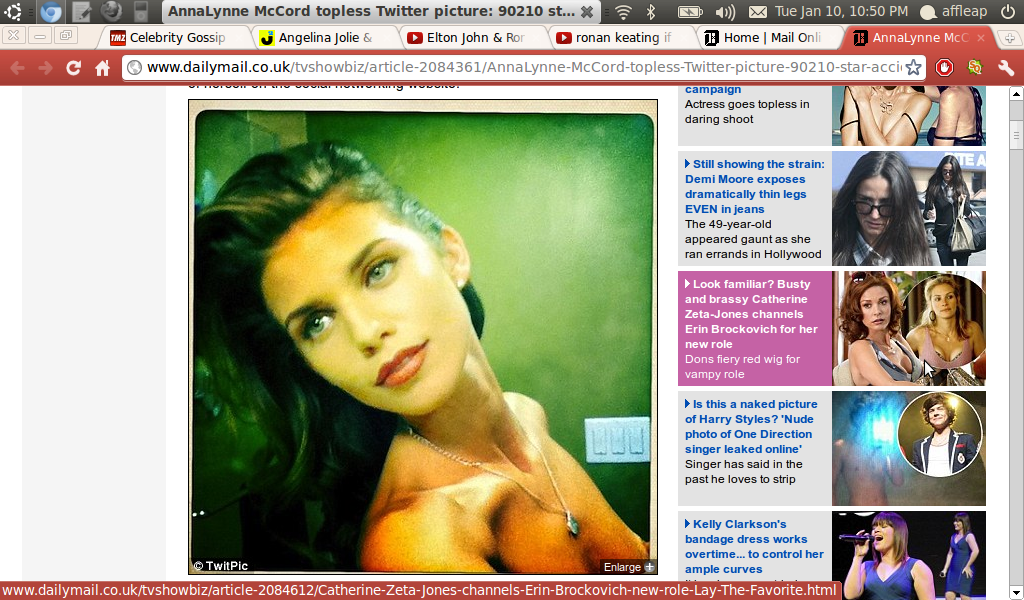Open the Ubuntu logo launcher
Image resolution: width=1024 pixels, height=600 pixels.
click(12, 11)
